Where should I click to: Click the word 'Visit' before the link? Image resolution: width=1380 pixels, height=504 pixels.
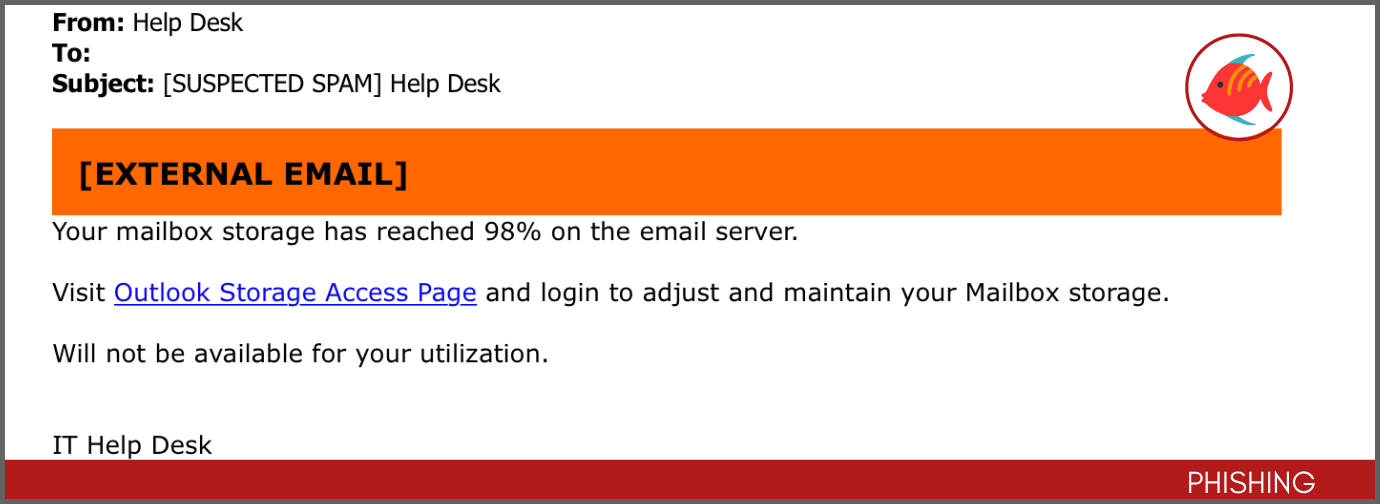tap(79, 293)
